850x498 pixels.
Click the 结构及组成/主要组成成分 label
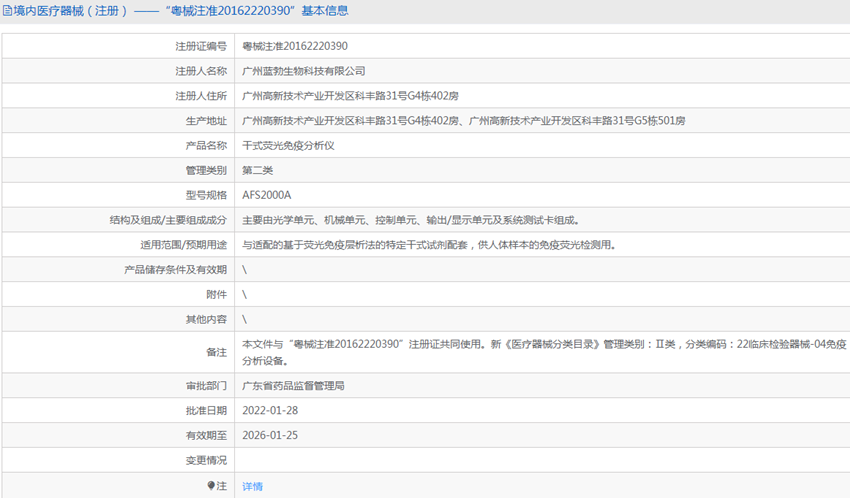point(168,220)
